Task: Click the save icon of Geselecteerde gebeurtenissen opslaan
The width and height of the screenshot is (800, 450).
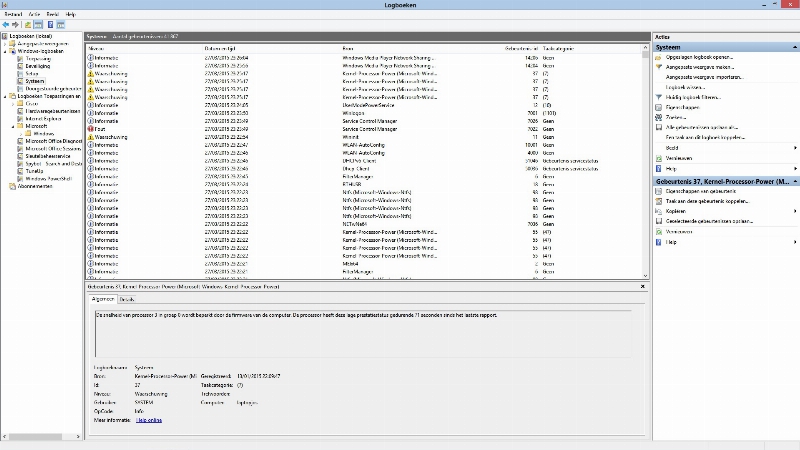Action: [x=659, y=221]
